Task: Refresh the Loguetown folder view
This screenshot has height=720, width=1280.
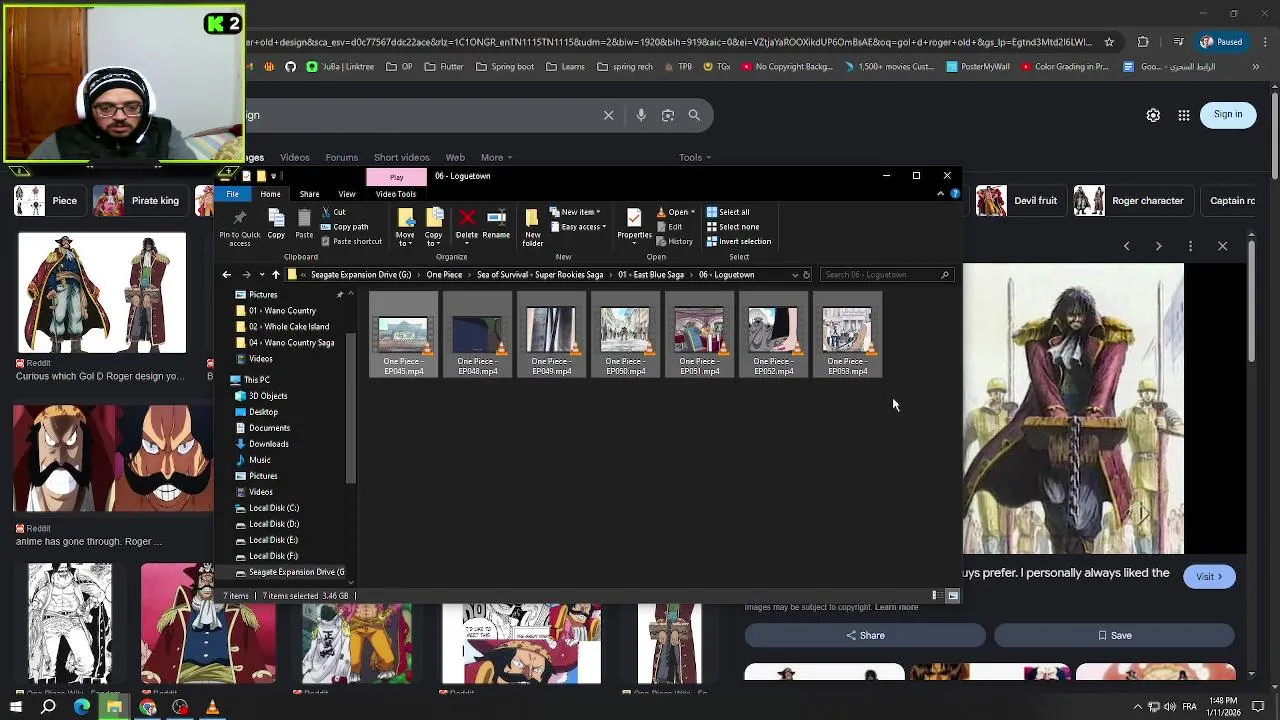Action: pyautogui.click(x=807, y=275)
